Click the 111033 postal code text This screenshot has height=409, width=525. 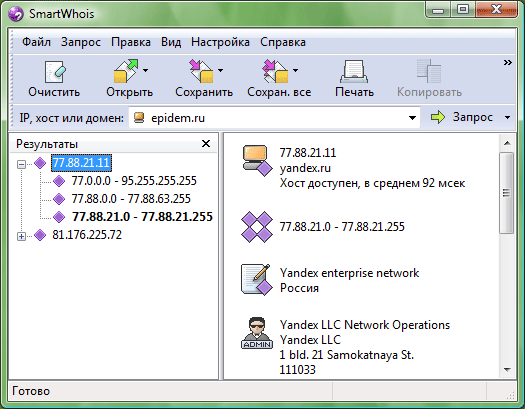pos(298,370)
